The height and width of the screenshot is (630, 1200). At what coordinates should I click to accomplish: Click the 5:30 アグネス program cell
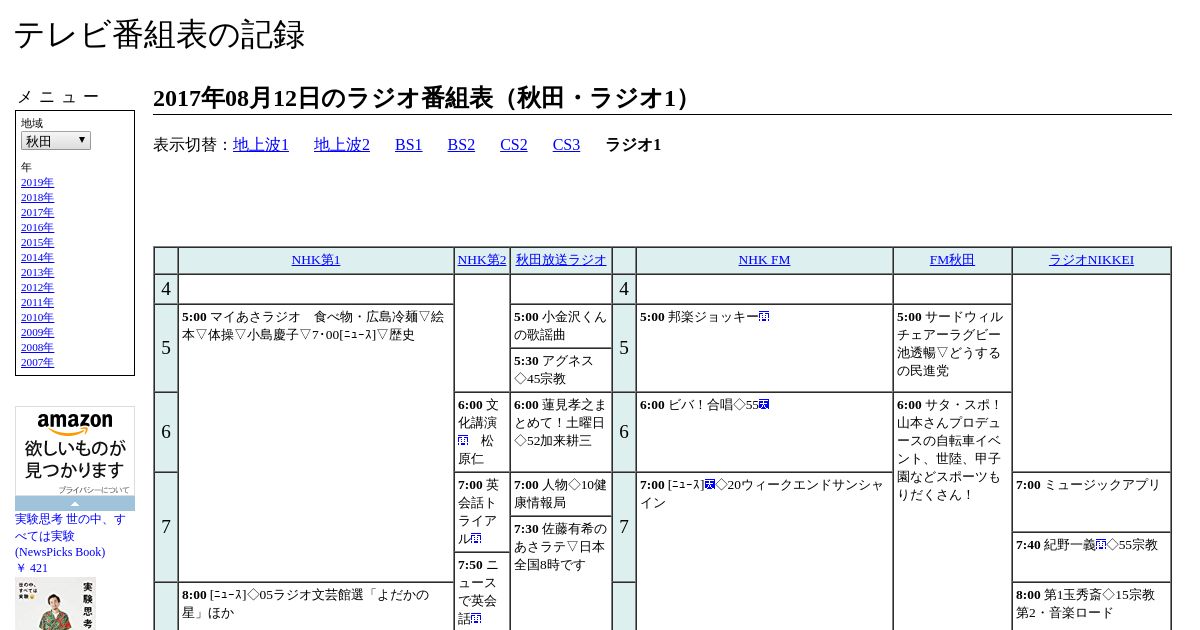(561, 370)
